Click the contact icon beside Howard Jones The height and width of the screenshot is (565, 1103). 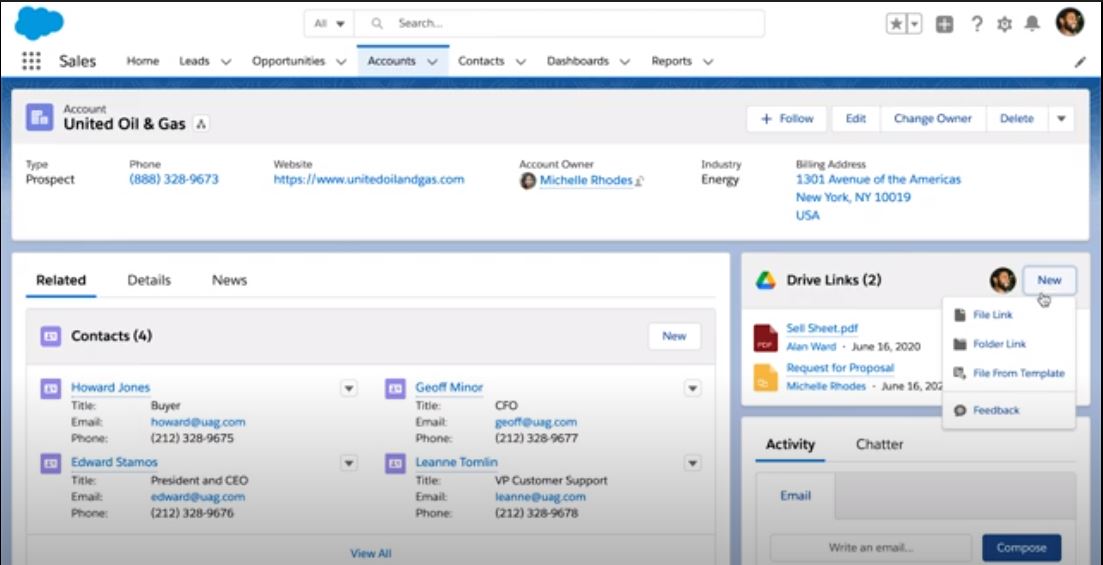tap(51, 388)
